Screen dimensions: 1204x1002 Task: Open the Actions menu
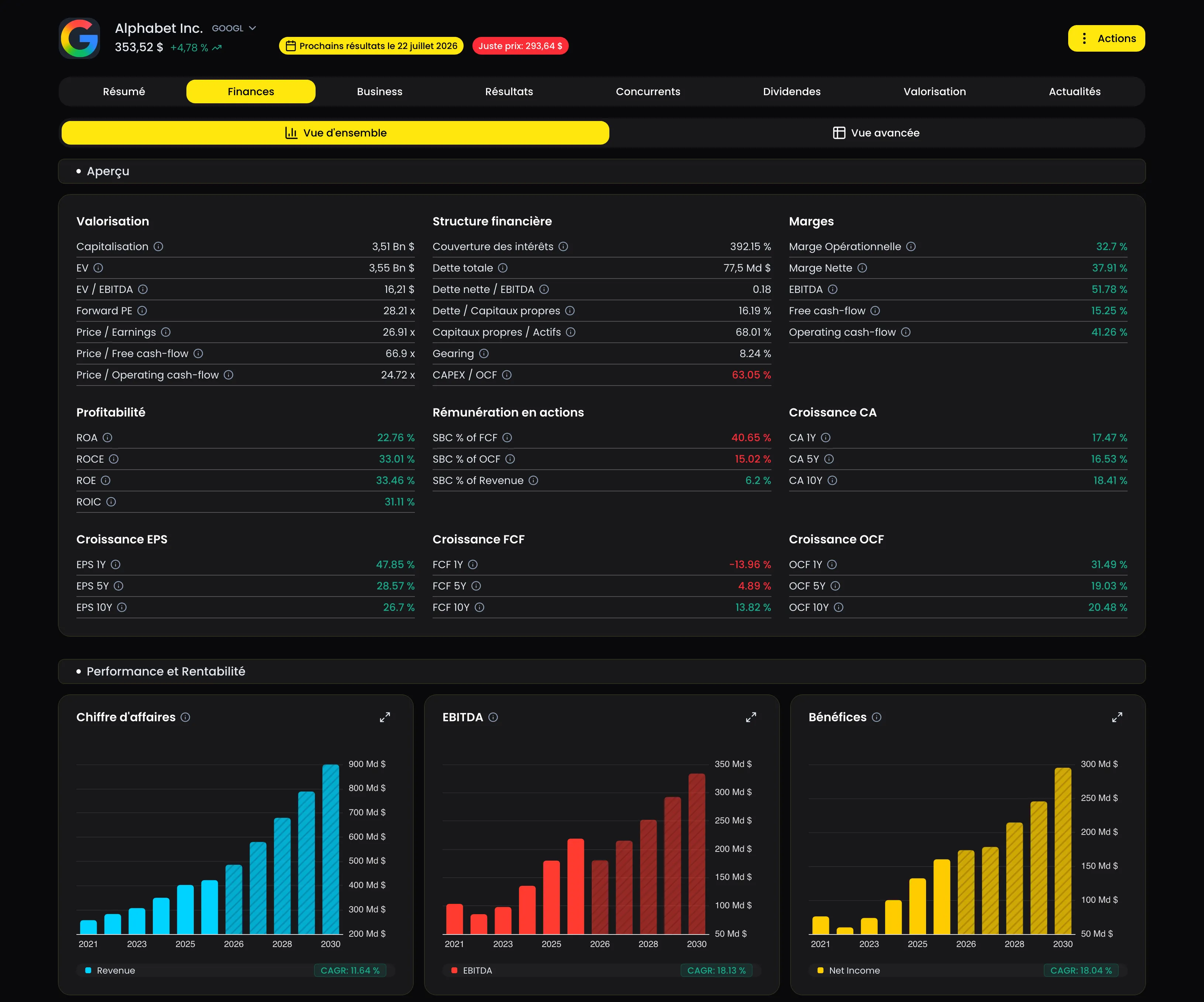coord(1107,38)
